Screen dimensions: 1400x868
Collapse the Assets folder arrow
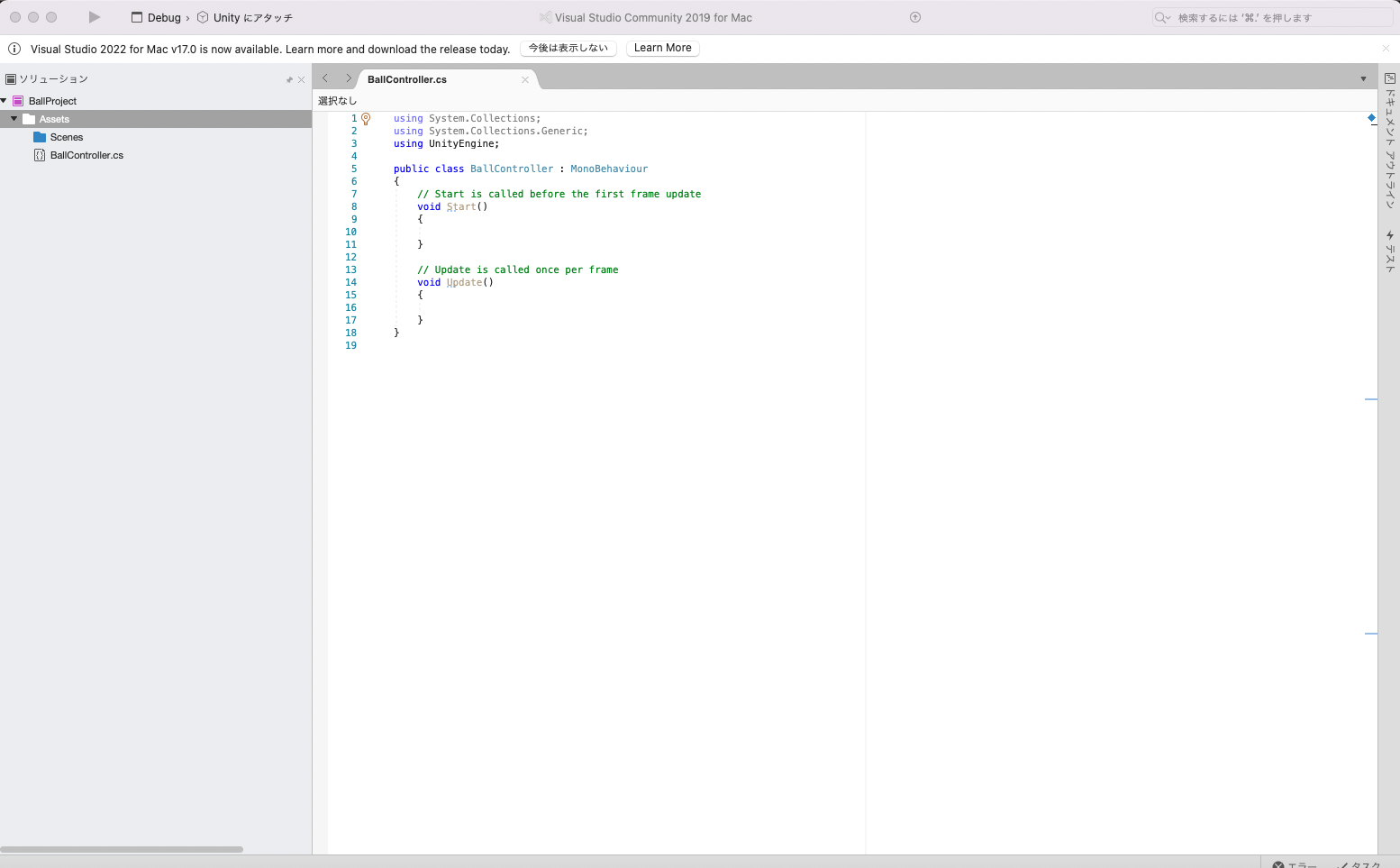pyautogui.click(x=14, y=119)
